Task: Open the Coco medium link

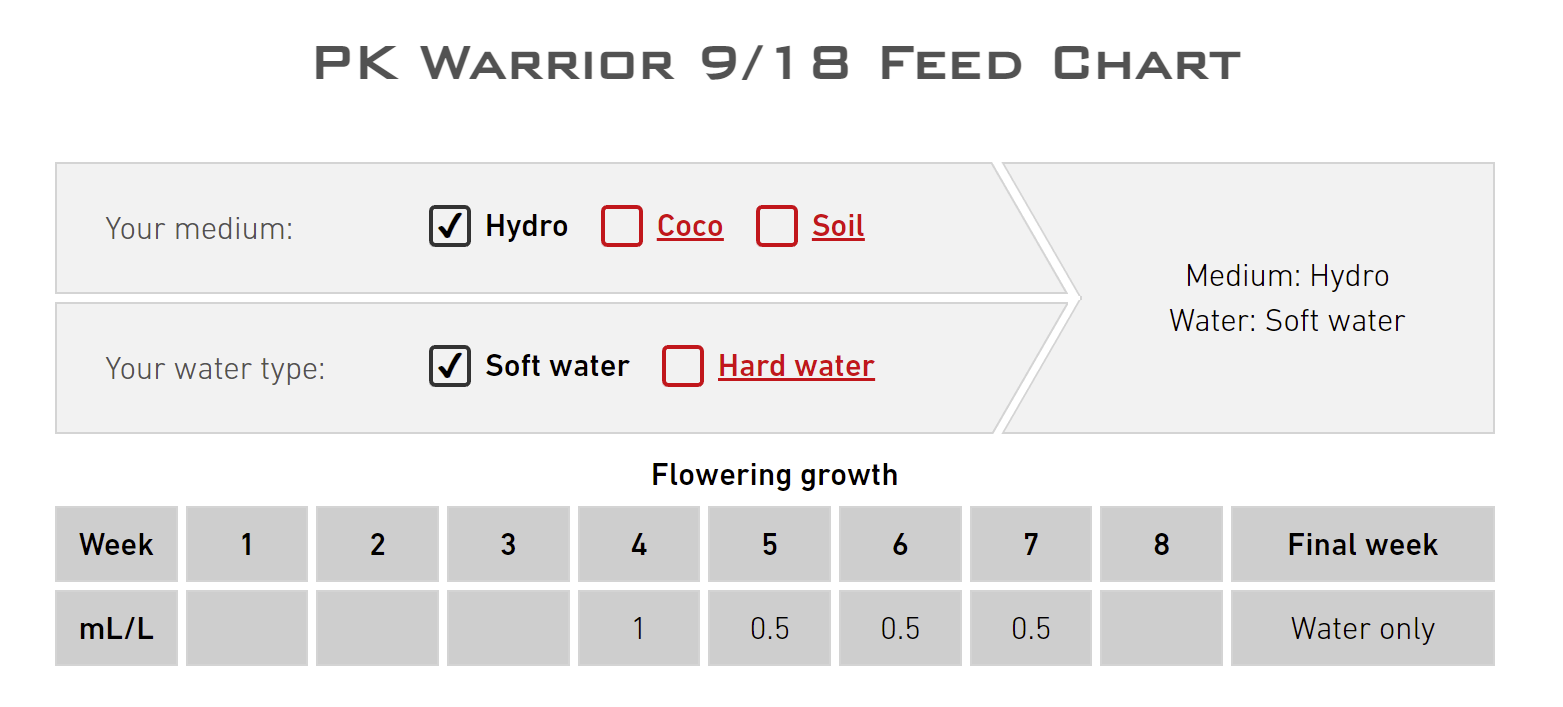Action: click(690, 226)
